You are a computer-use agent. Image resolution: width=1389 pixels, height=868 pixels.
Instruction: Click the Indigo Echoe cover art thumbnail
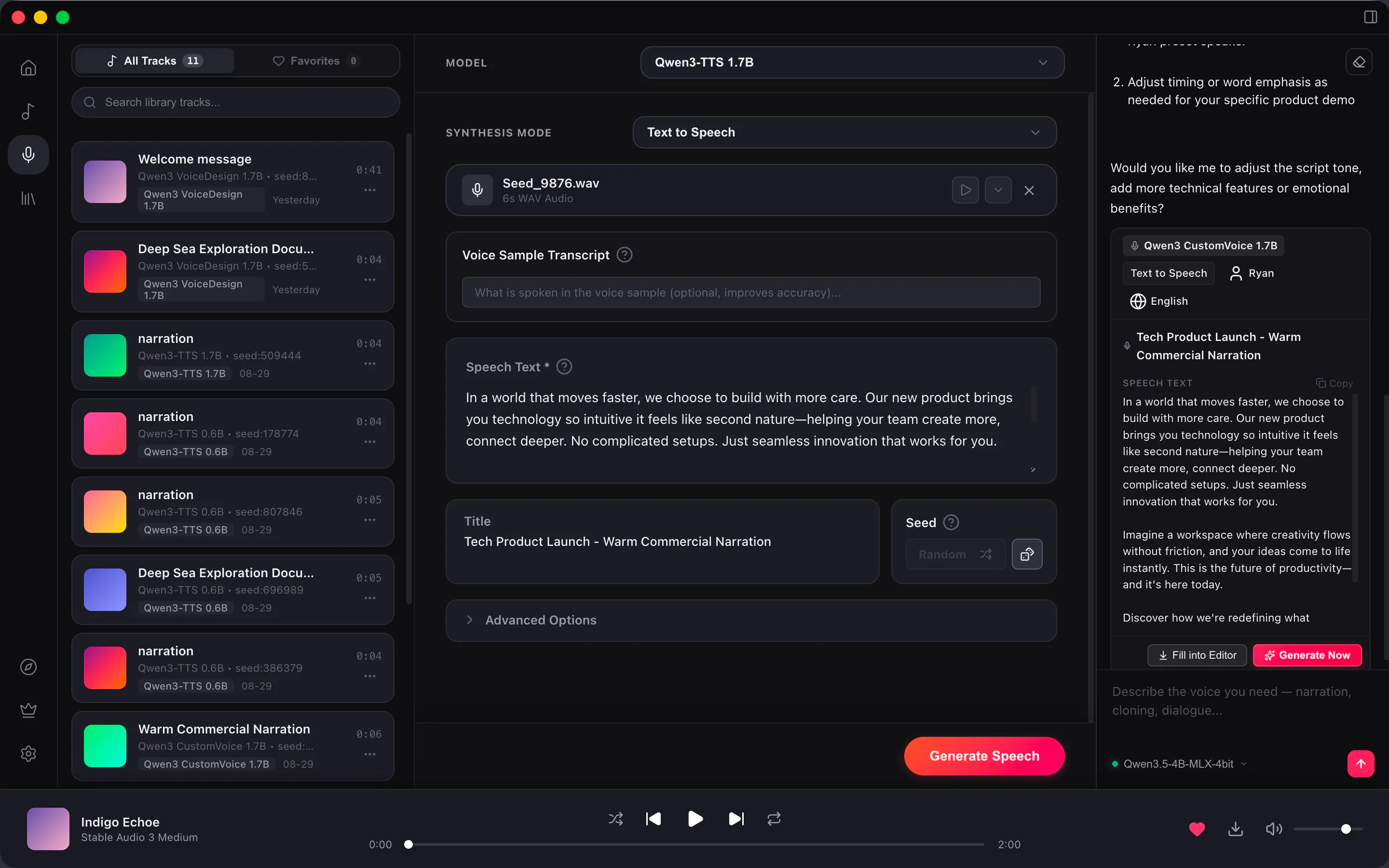[x=48, y=829]
